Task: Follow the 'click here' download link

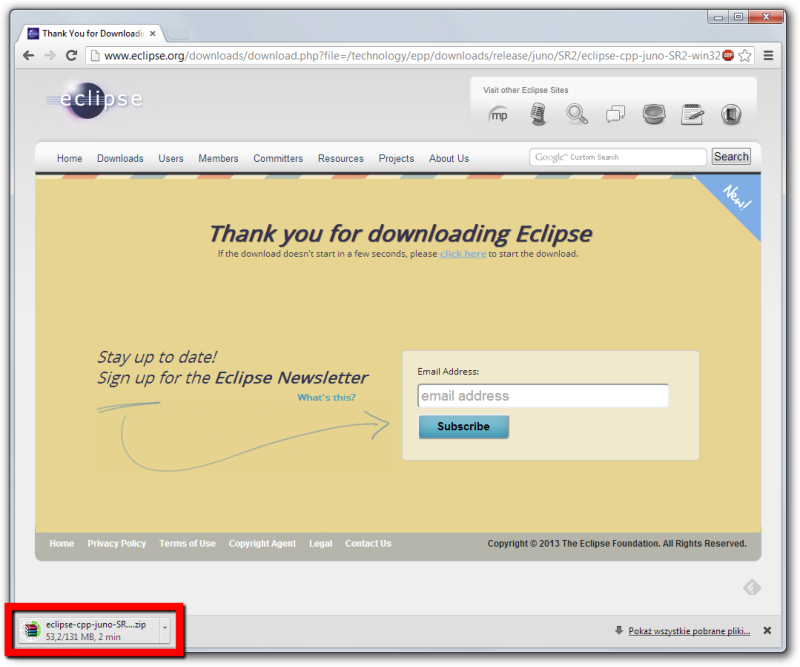Action: pyautogui.click(x=463, y=254)
